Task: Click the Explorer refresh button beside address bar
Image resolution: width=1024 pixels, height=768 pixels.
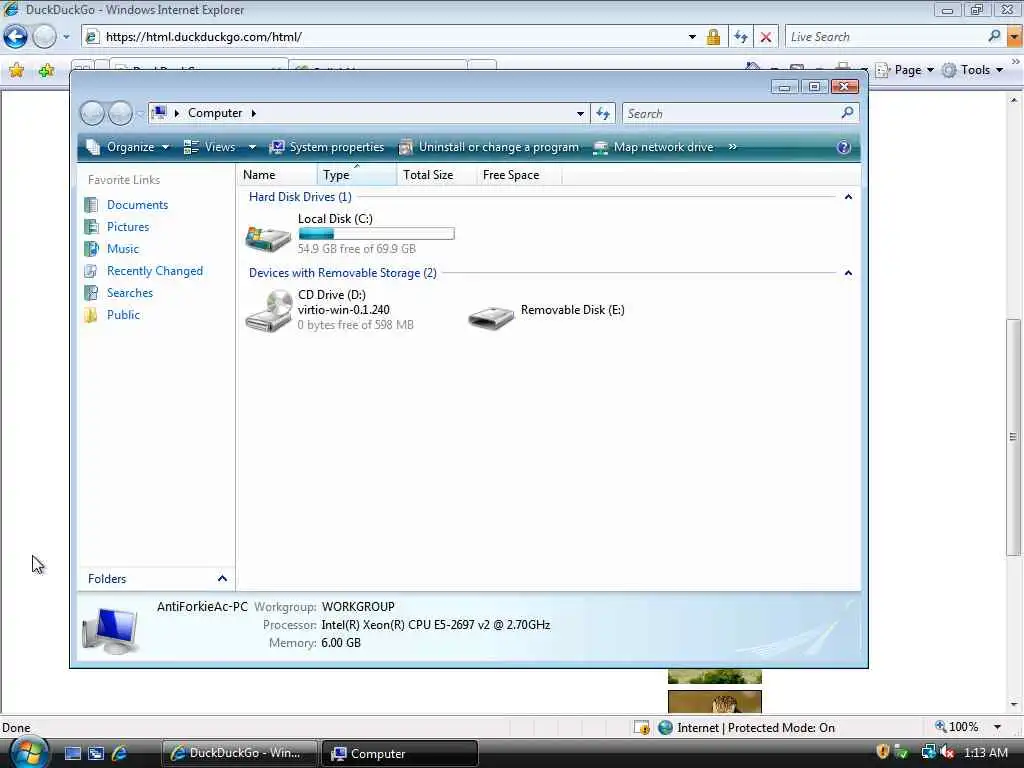Action: pyautogui.click(x=603, y=114)
